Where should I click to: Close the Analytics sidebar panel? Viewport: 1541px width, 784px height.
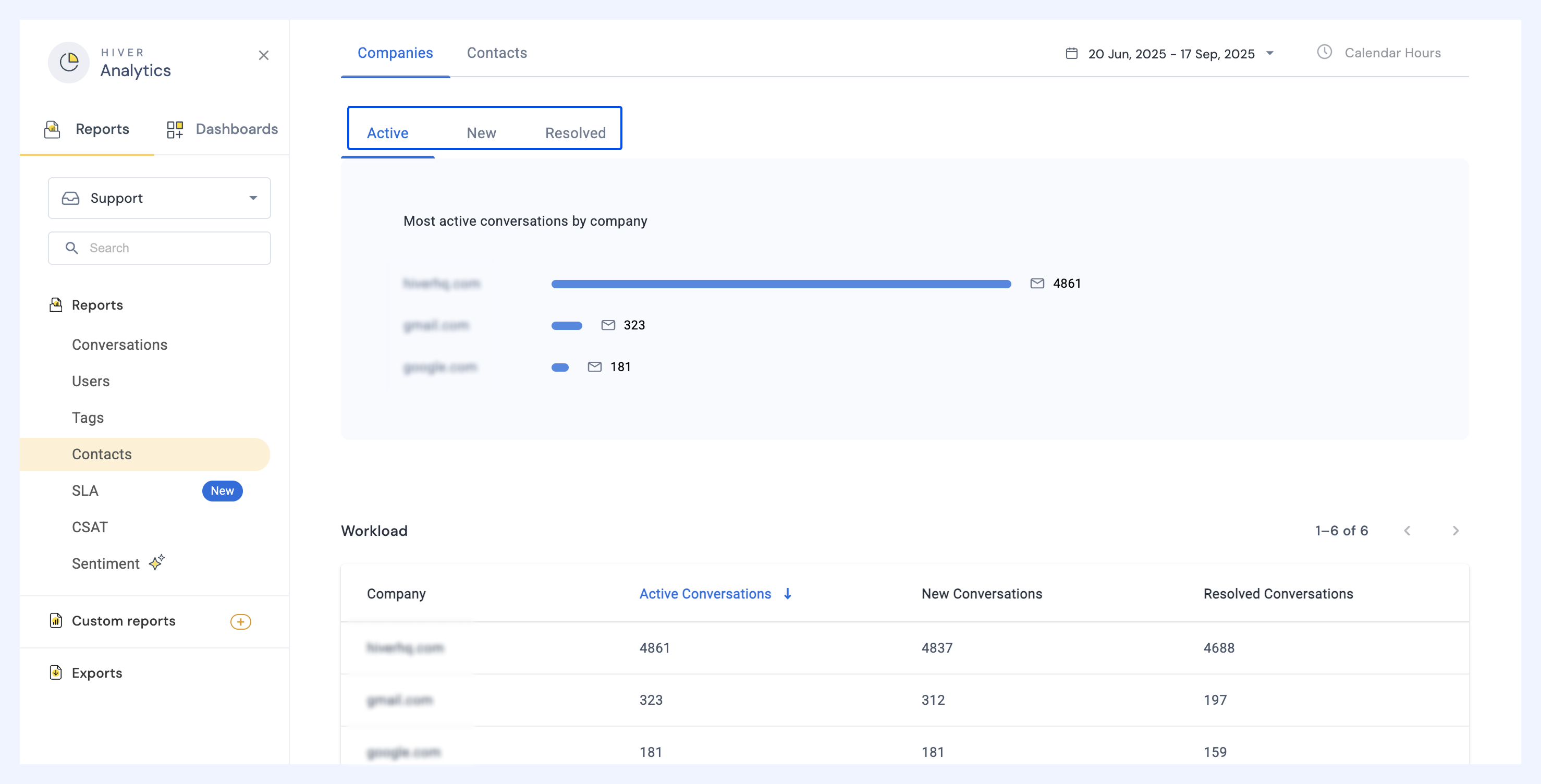coord(263,56)
